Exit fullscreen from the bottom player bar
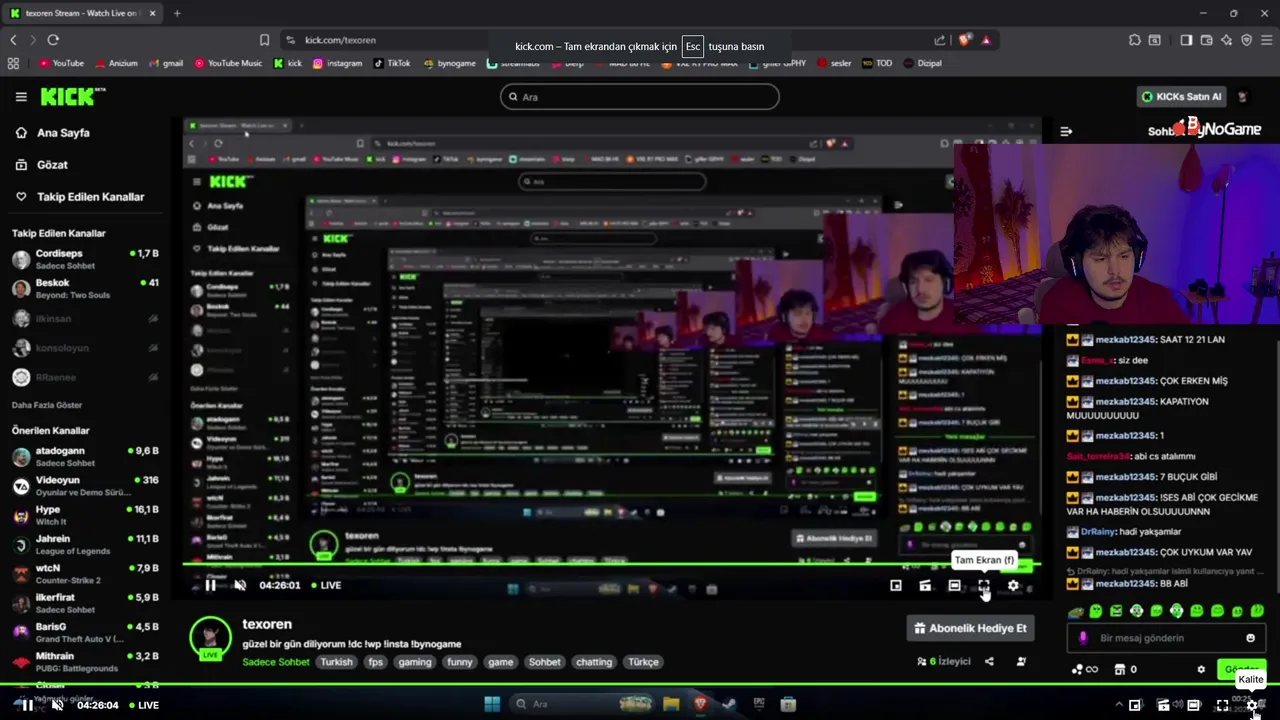This screenshot has width=1280, height=720. click(1222, 705)
